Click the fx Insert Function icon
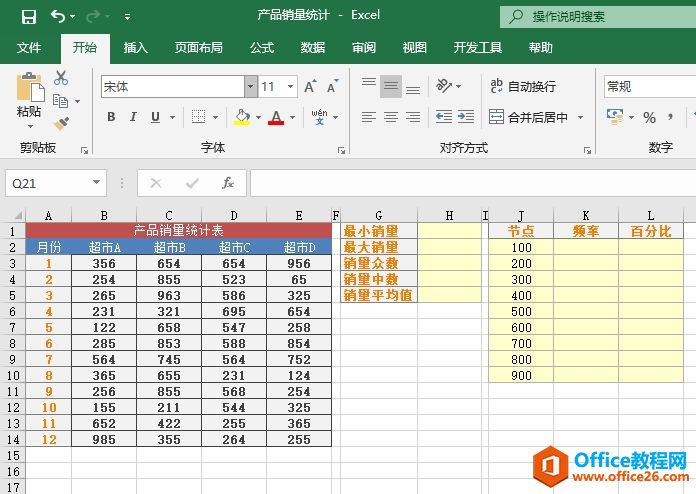The image size is (696, 494). [x=228, y=183]
